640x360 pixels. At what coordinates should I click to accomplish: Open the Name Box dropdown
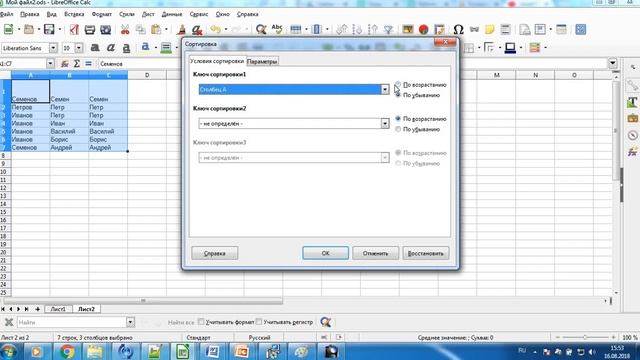(50, 64)
